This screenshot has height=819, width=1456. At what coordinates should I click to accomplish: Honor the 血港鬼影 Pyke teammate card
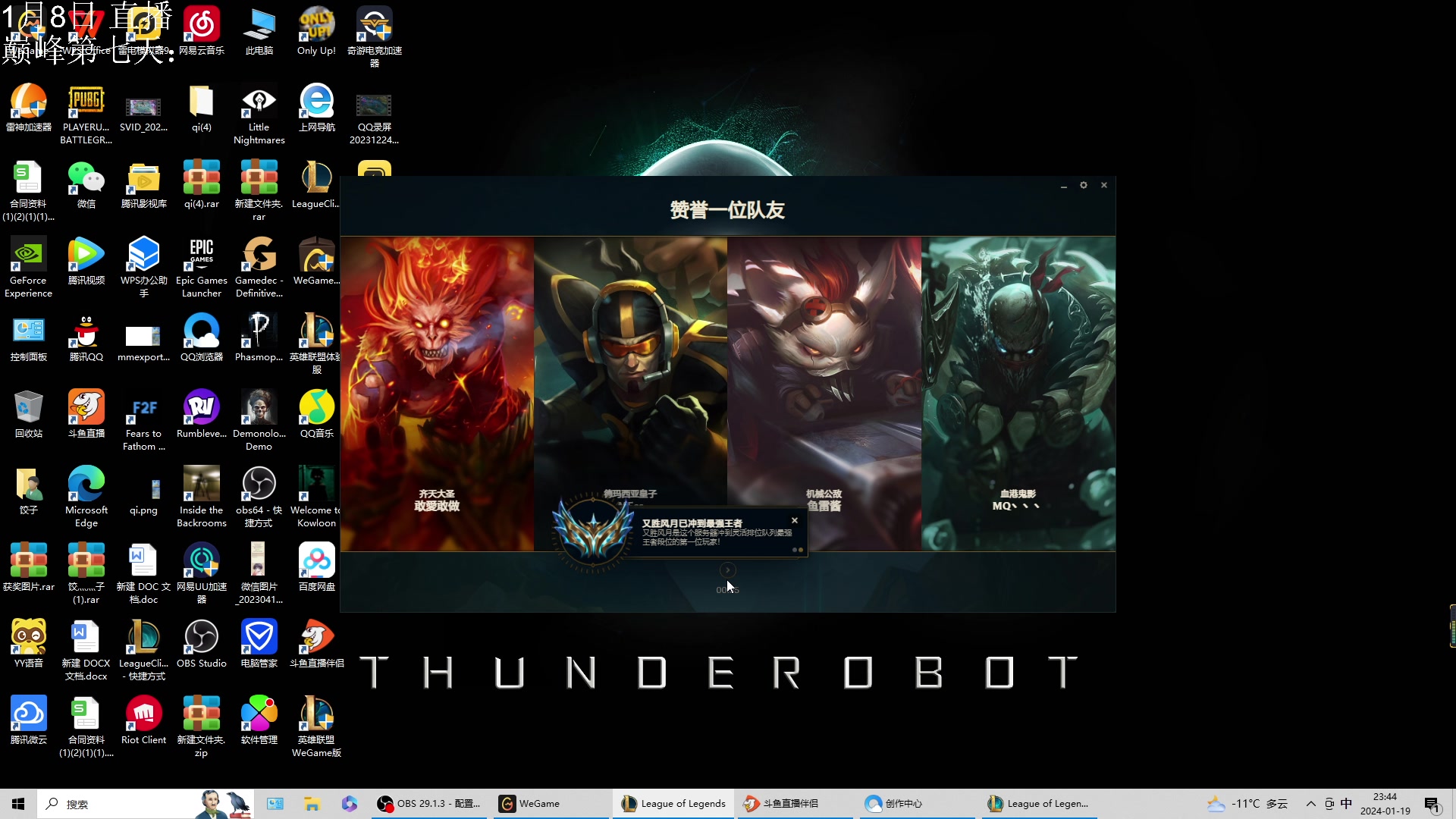pos(1018,394)
